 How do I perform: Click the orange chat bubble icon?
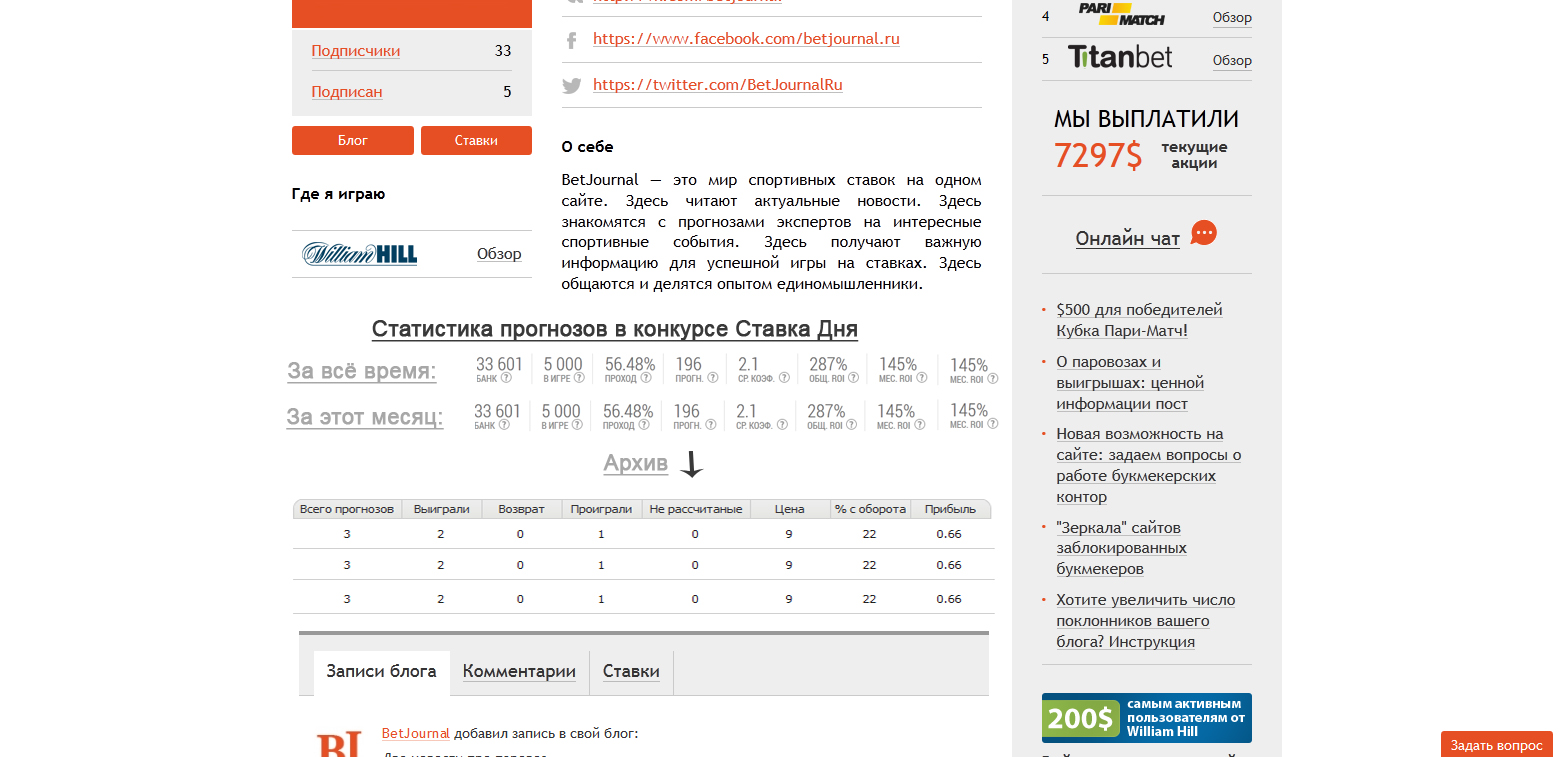coord(1204,233)
